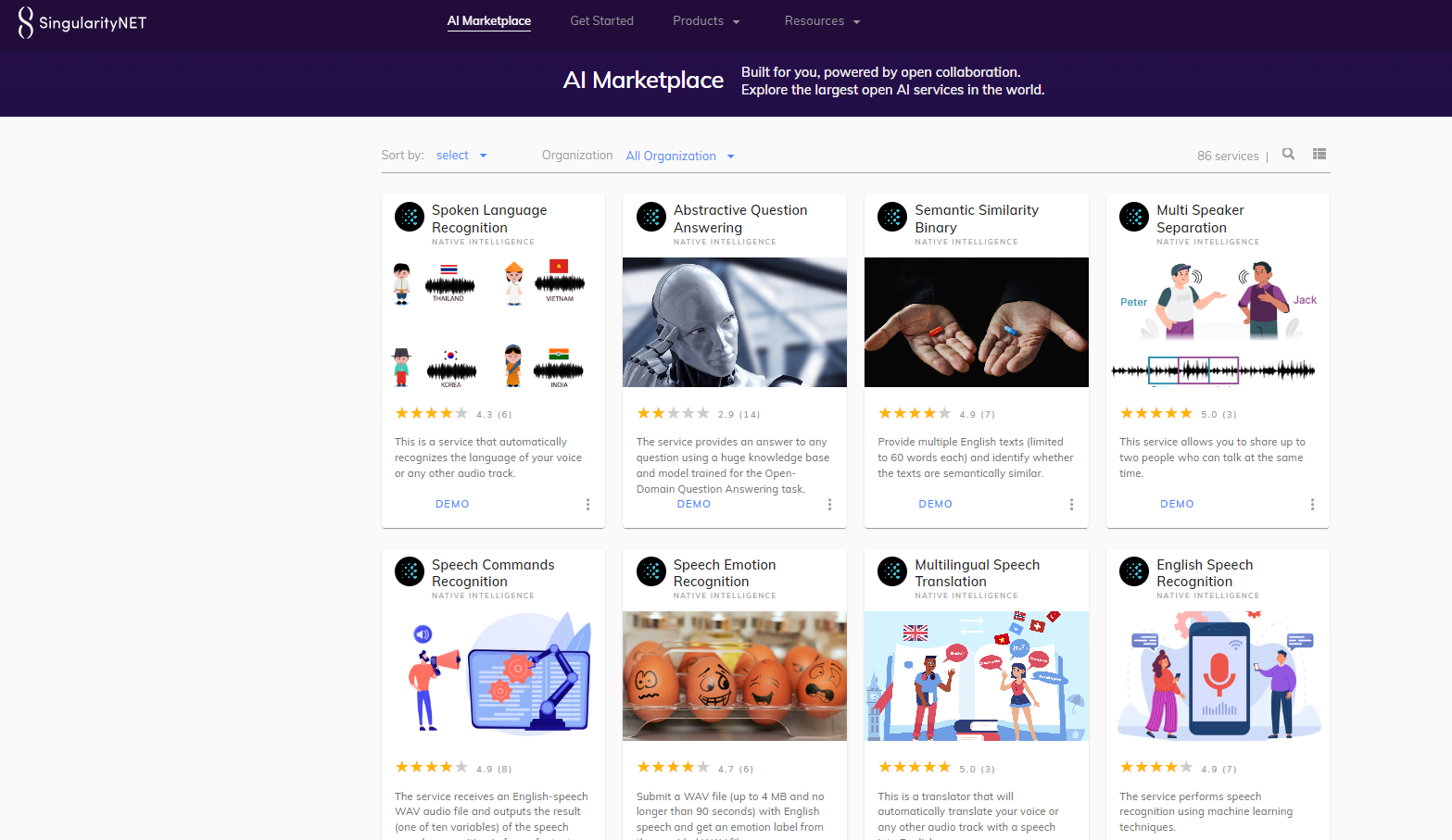1452x840 pixels.
Task: Expand the Products menu
Action: [706, 20]
